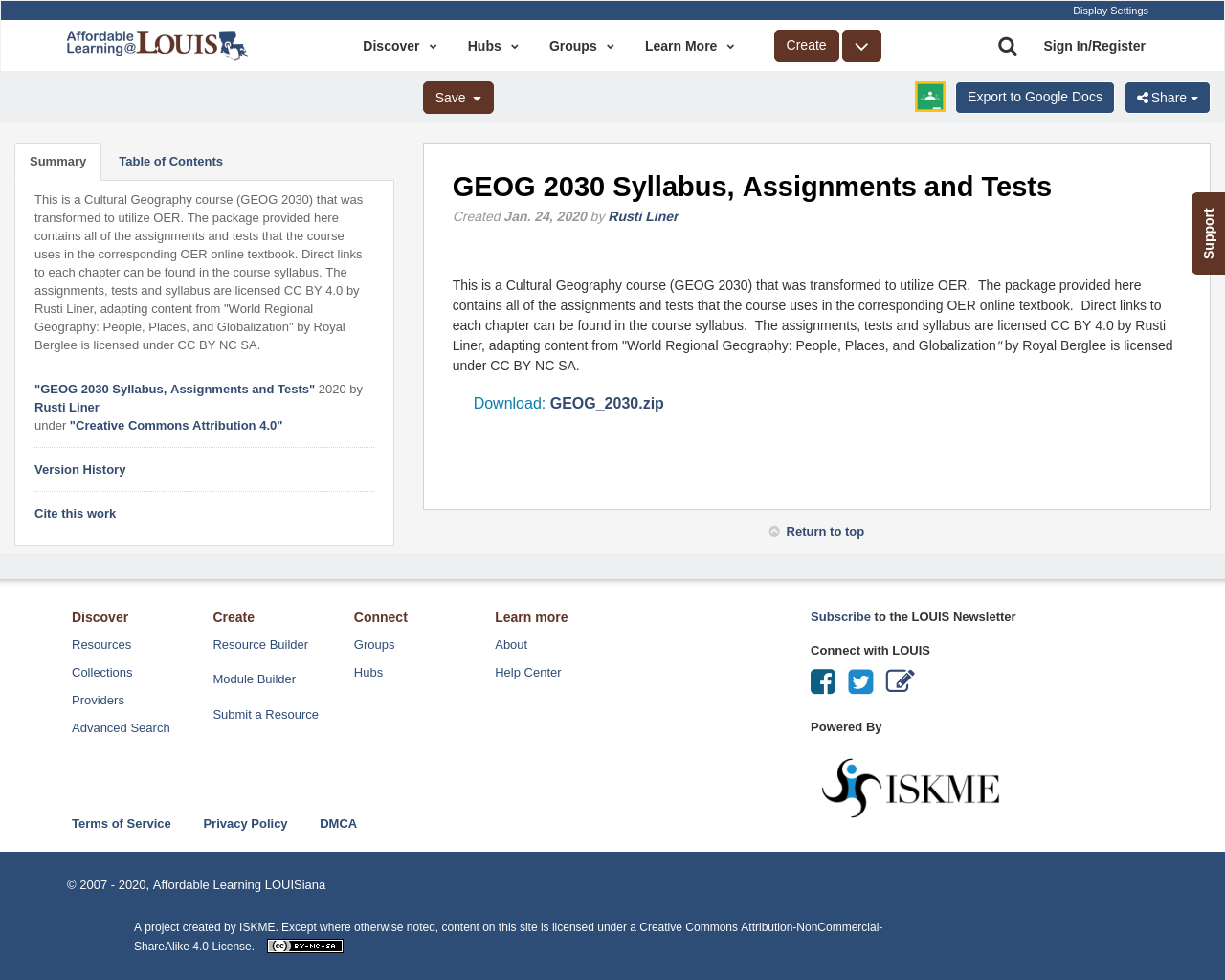The width and height of the screenshot is (1225, 980).
Task: Open the LOUIS Facebook page icon
Action: point(823,681)
